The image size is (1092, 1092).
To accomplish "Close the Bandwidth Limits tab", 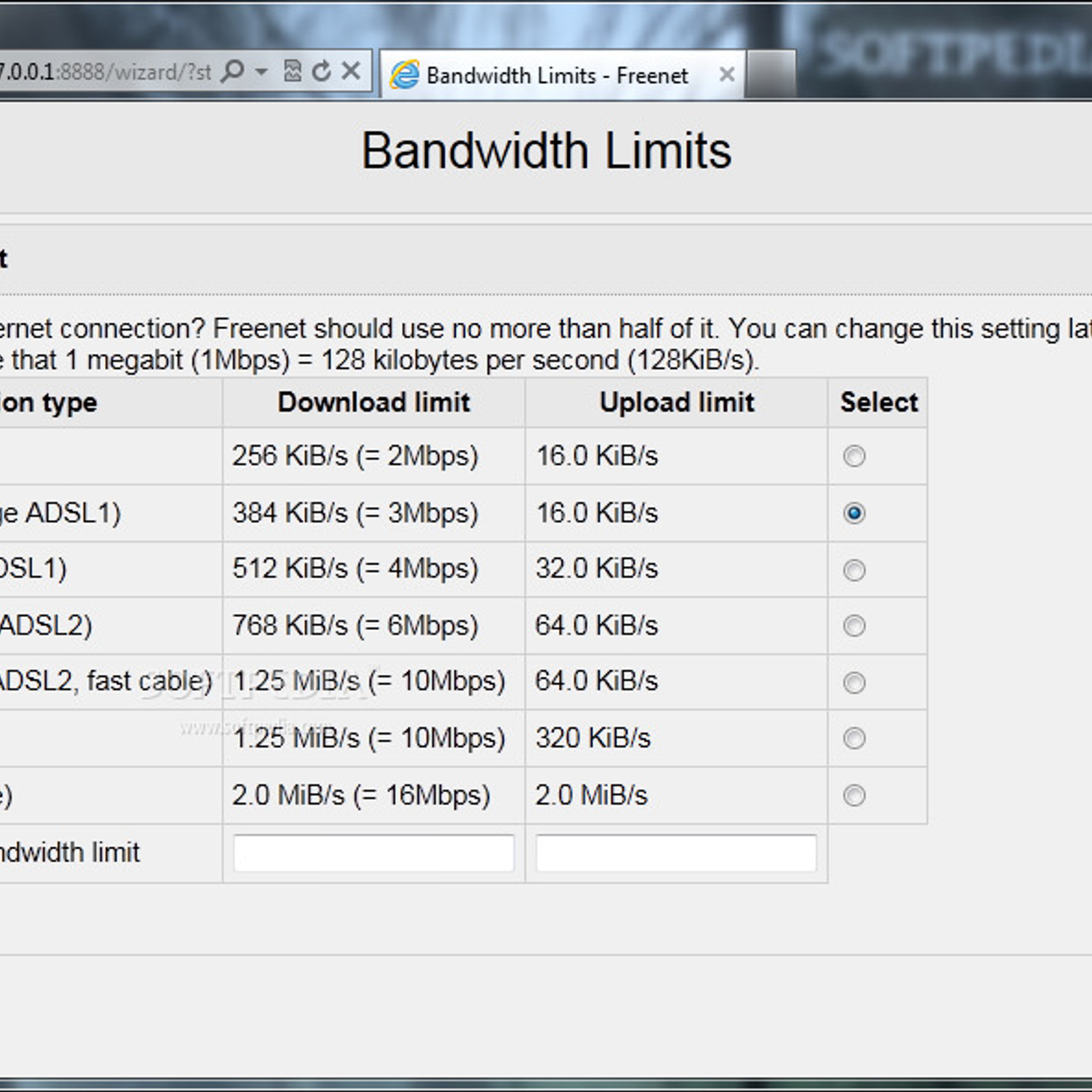I will (x=727, y=74).
